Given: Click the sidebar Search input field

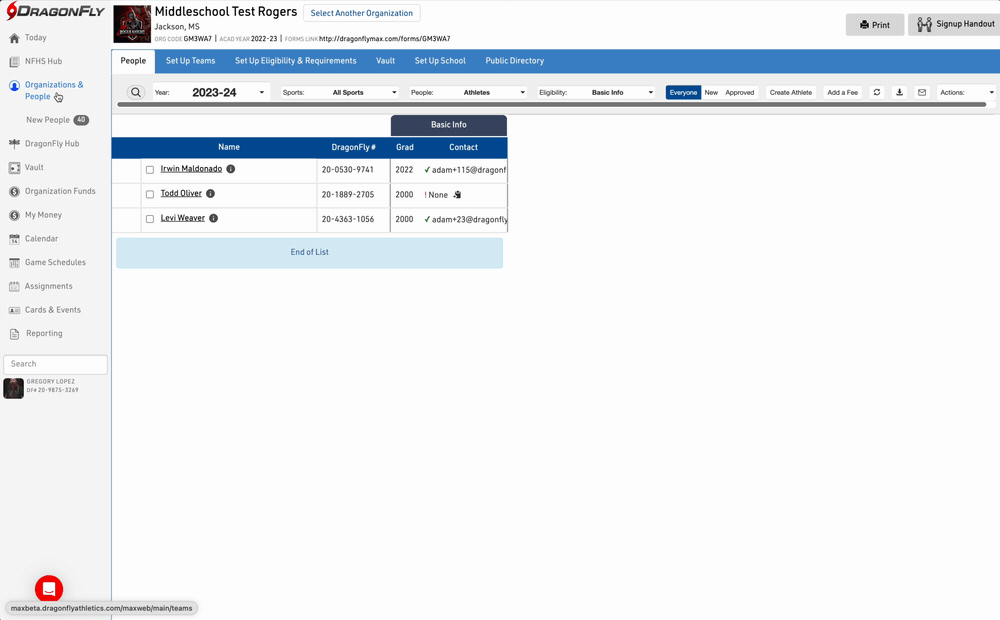Looking at the screenshot, I should 56,364.
